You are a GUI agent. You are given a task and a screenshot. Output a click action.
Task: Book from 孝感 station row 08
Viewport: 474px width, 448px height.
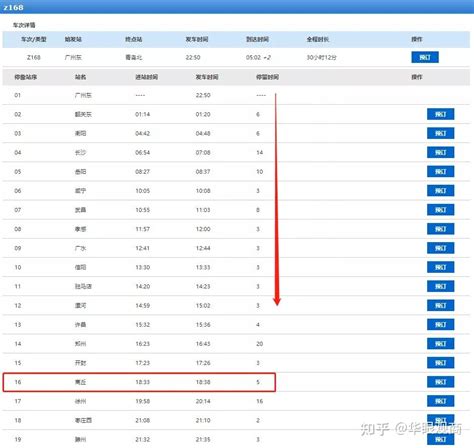coord(440,229)
